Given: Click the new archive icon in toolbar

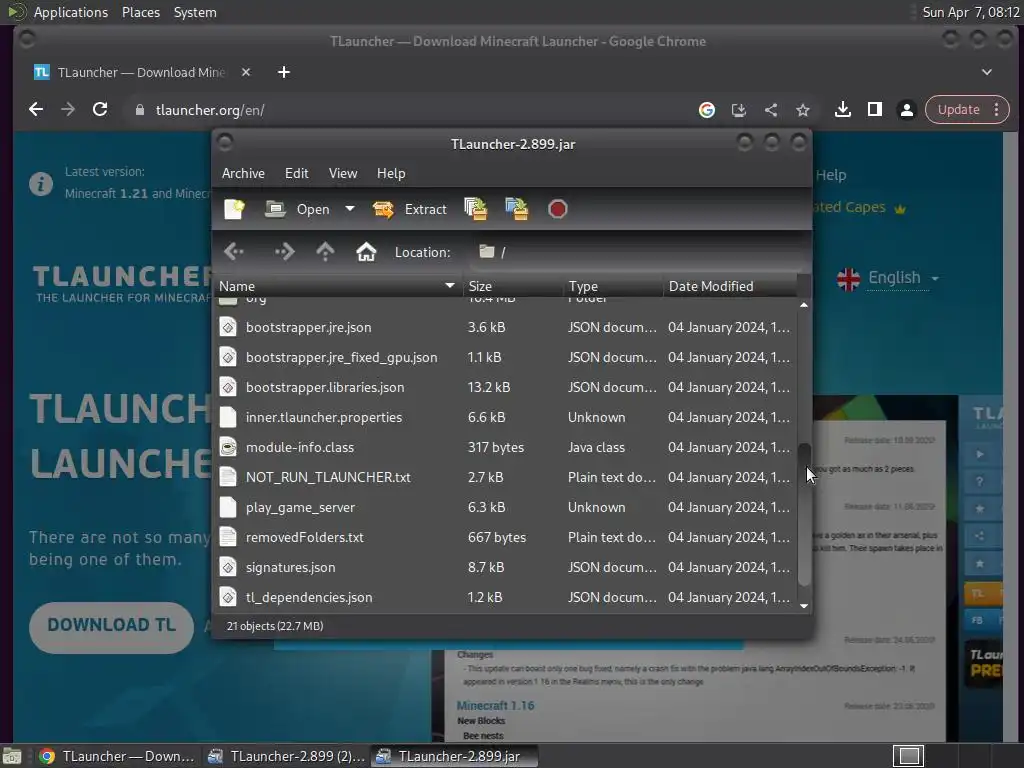Looking at the screenshot, I should pos(234,209).
